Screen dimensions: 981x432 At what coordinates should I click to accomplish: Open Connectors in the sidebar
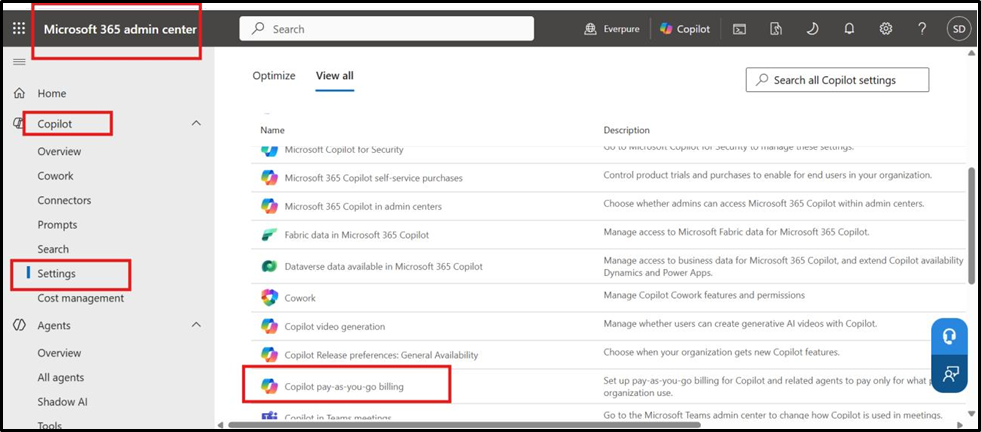pos(64,200)
